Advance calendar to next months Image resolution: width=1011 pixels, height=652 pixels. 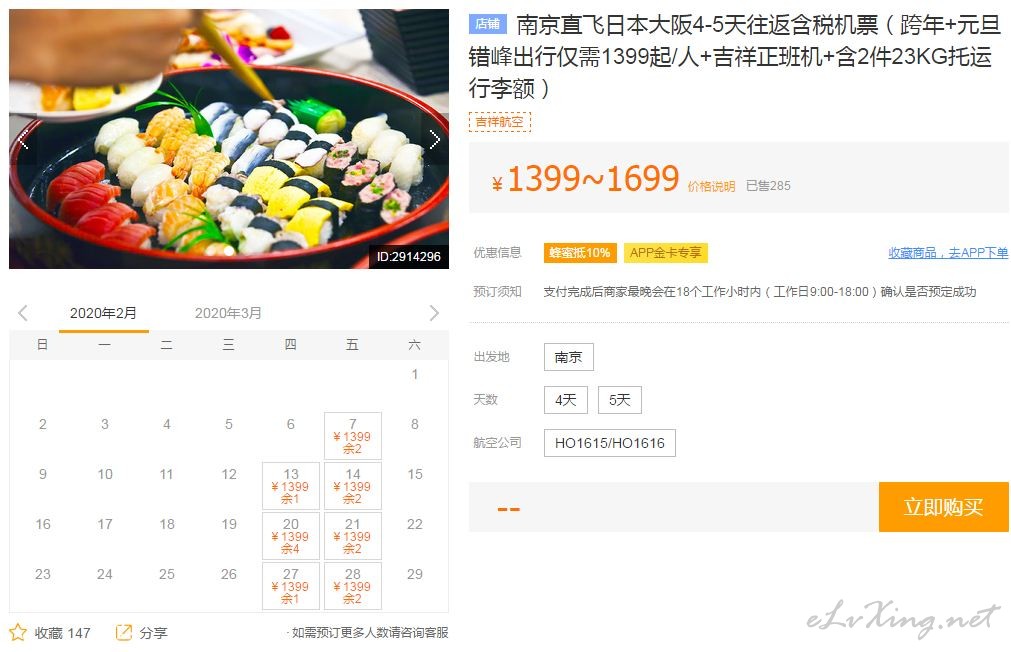434,313
